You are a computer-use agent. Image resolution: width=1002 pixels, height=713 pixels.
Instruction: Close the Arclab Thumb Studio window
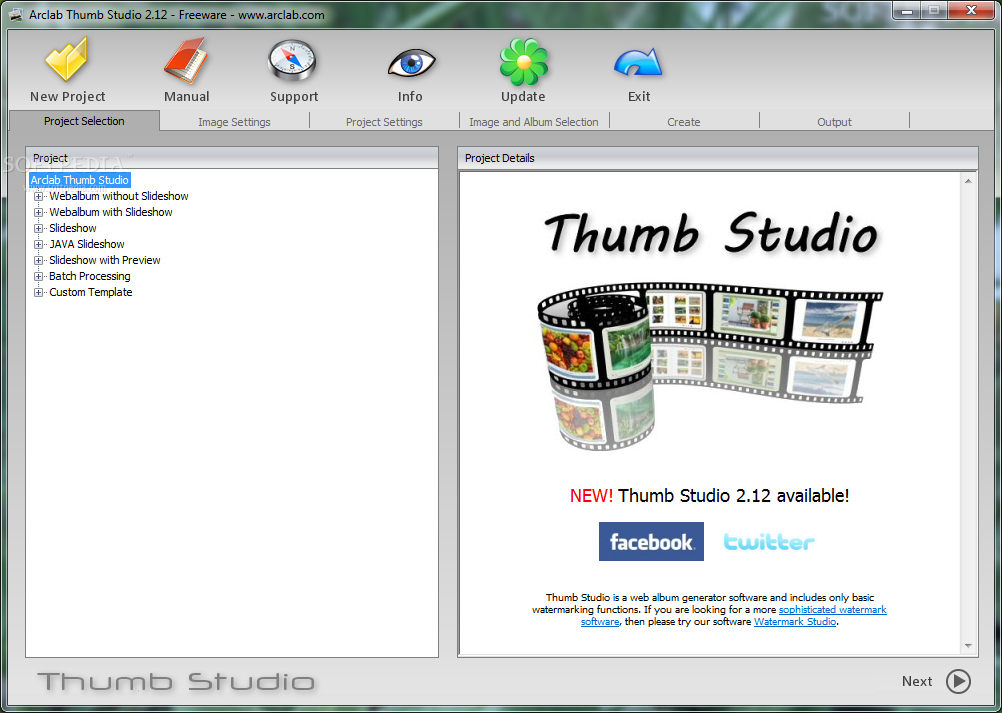coord(971,10)
